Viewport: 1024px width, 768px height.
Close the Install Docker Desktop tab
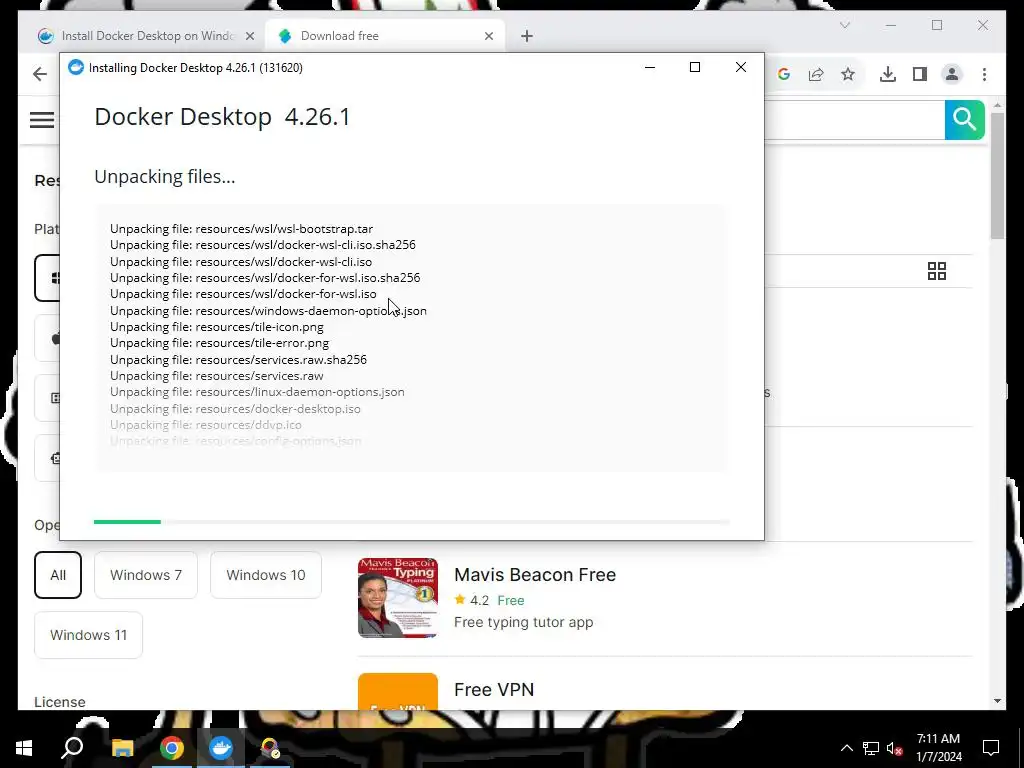click(249, 36)
